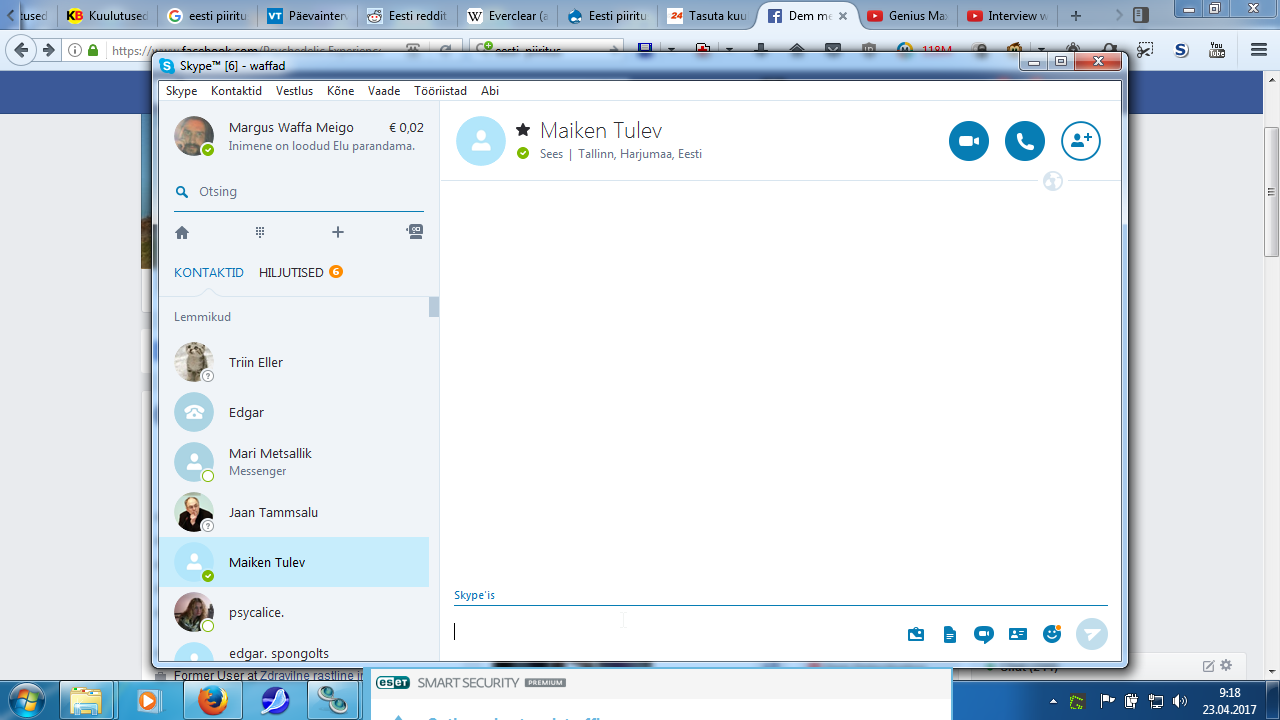Screen dimensions: 1280x720
Task: Click the Skype home icon
Action: pyautogui.click(x=182, y=232)
